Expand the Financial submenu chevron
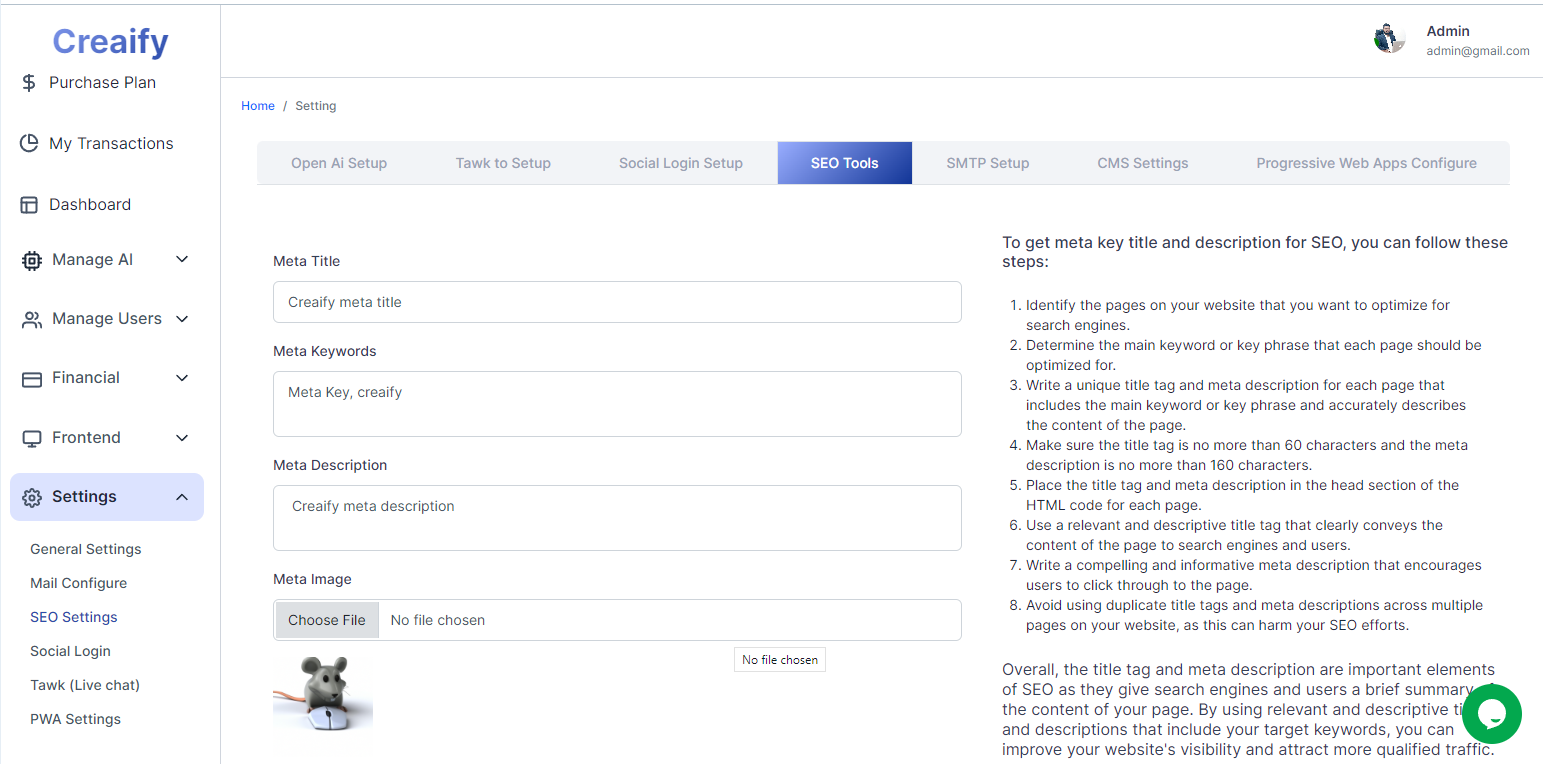Screen dimensions: 1543x764 [x=182, y=378]
